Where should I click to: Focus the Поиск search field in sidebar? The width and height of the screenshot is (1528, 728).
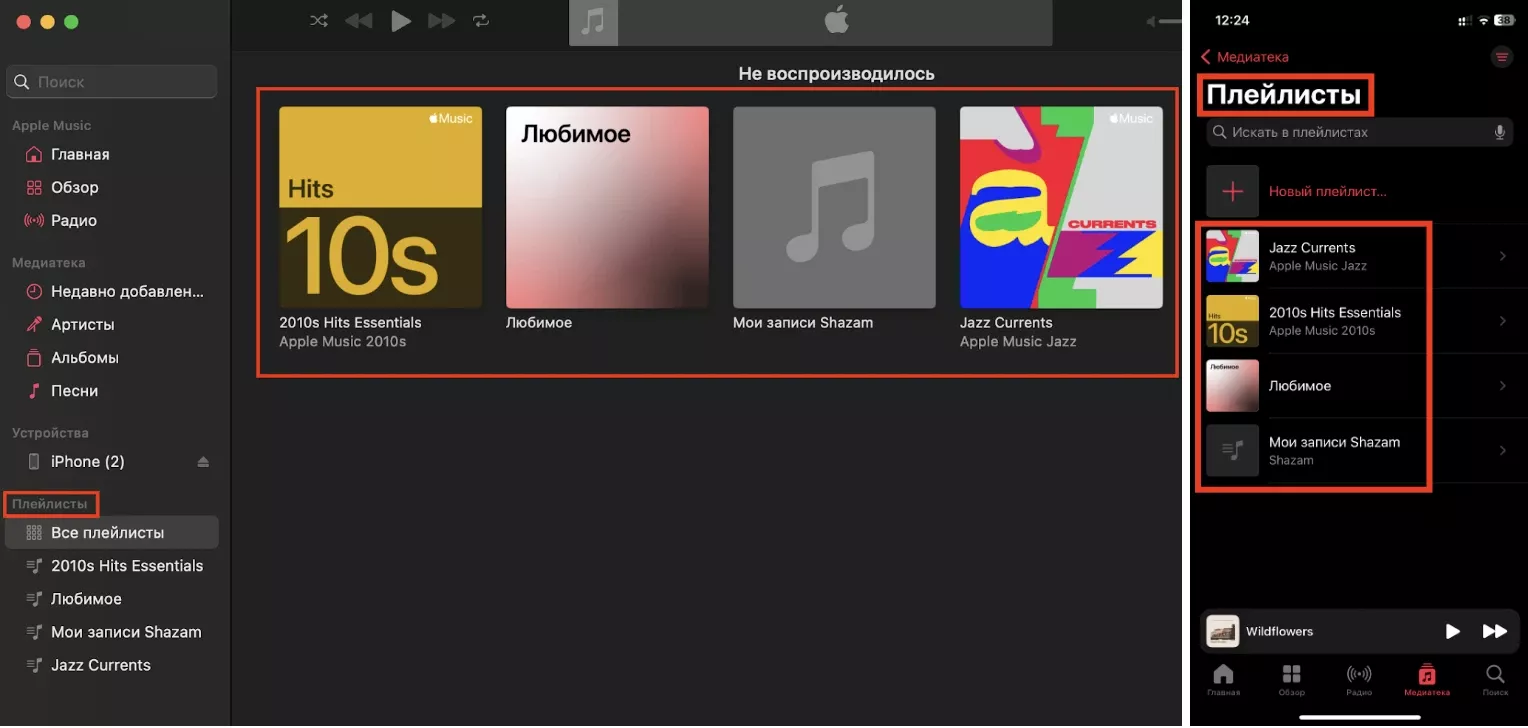coord(112,82)
